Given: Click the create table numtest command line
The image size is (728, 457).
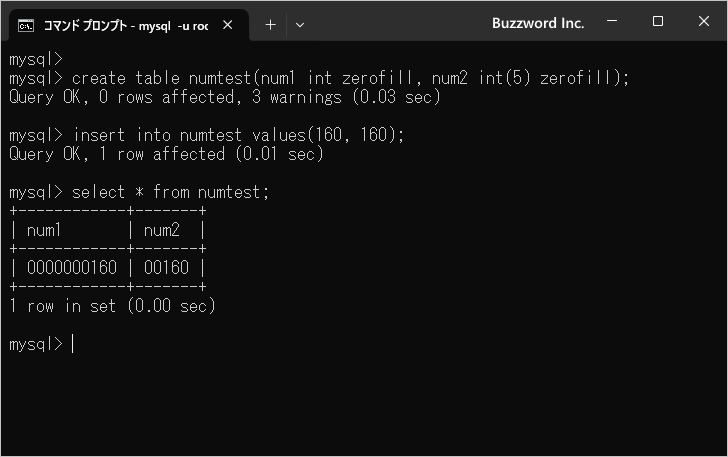Looking at the screenshot, I should 319,78.
